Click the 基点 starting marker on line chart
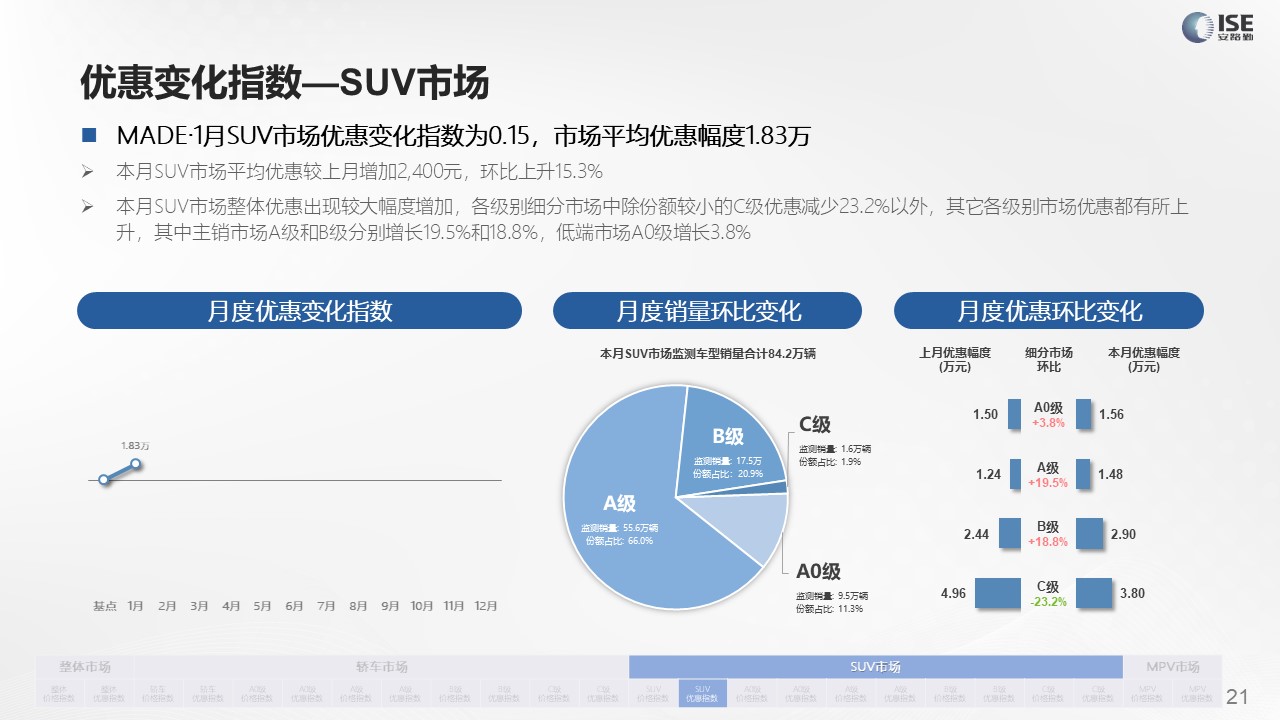 103,480
